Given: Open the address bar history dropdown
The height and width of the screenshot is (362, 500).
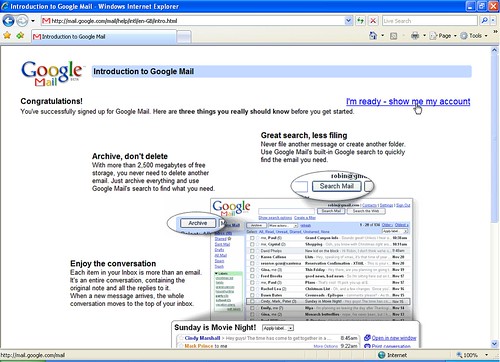Looking at the screenshot, I should [348, 21].
